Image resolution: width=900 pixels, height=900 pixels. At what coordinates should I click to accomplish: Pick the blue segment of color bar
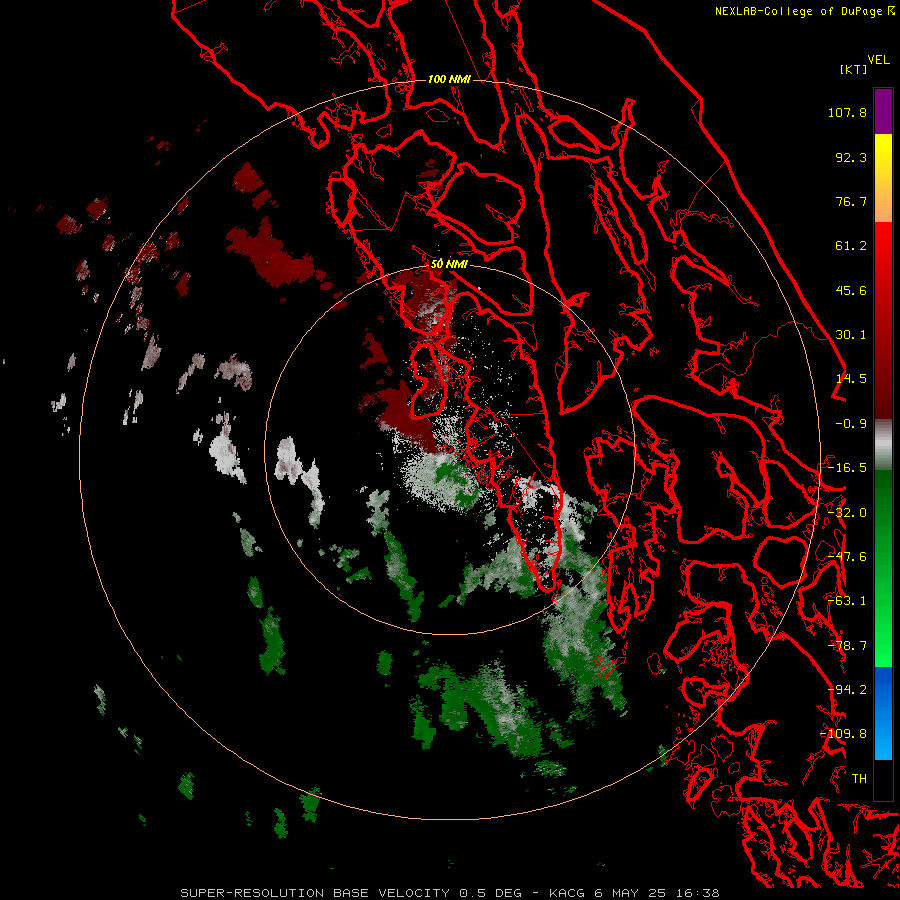[x=883, y=713]
